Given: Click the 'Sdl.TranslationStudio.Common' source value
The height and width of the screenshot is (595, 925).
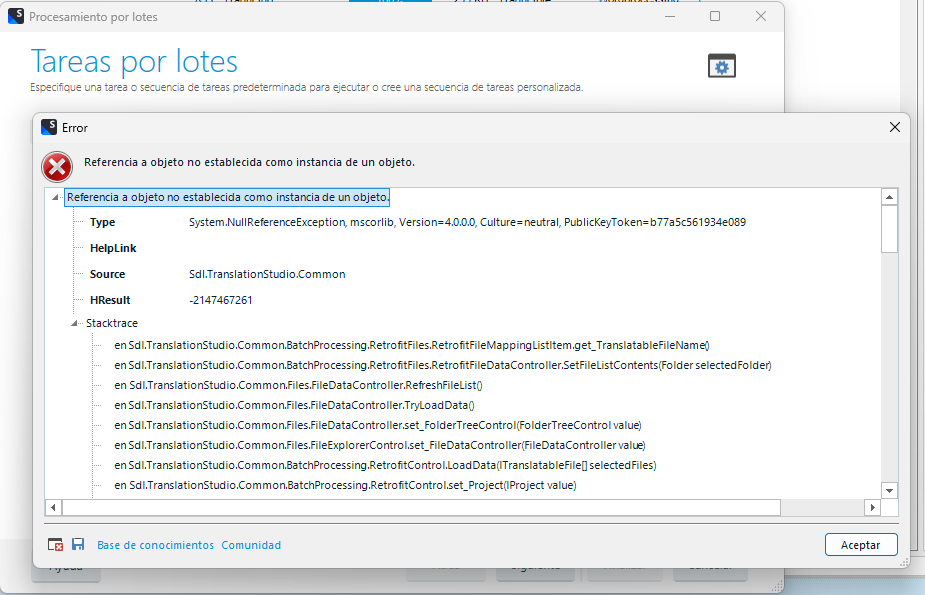Looking at the screenshot, I should [x=267, y=274].
